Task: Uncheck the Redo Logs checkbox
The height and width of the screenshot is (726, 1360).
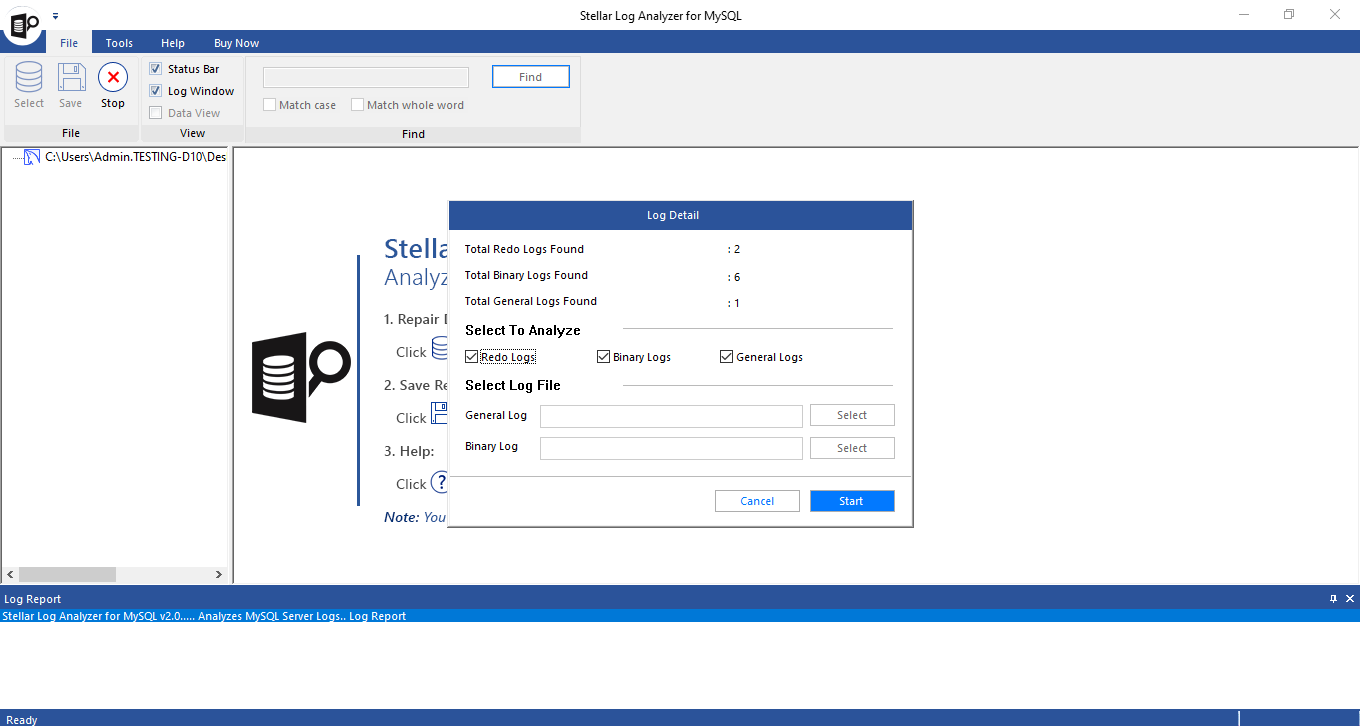Action: point(471,357)
